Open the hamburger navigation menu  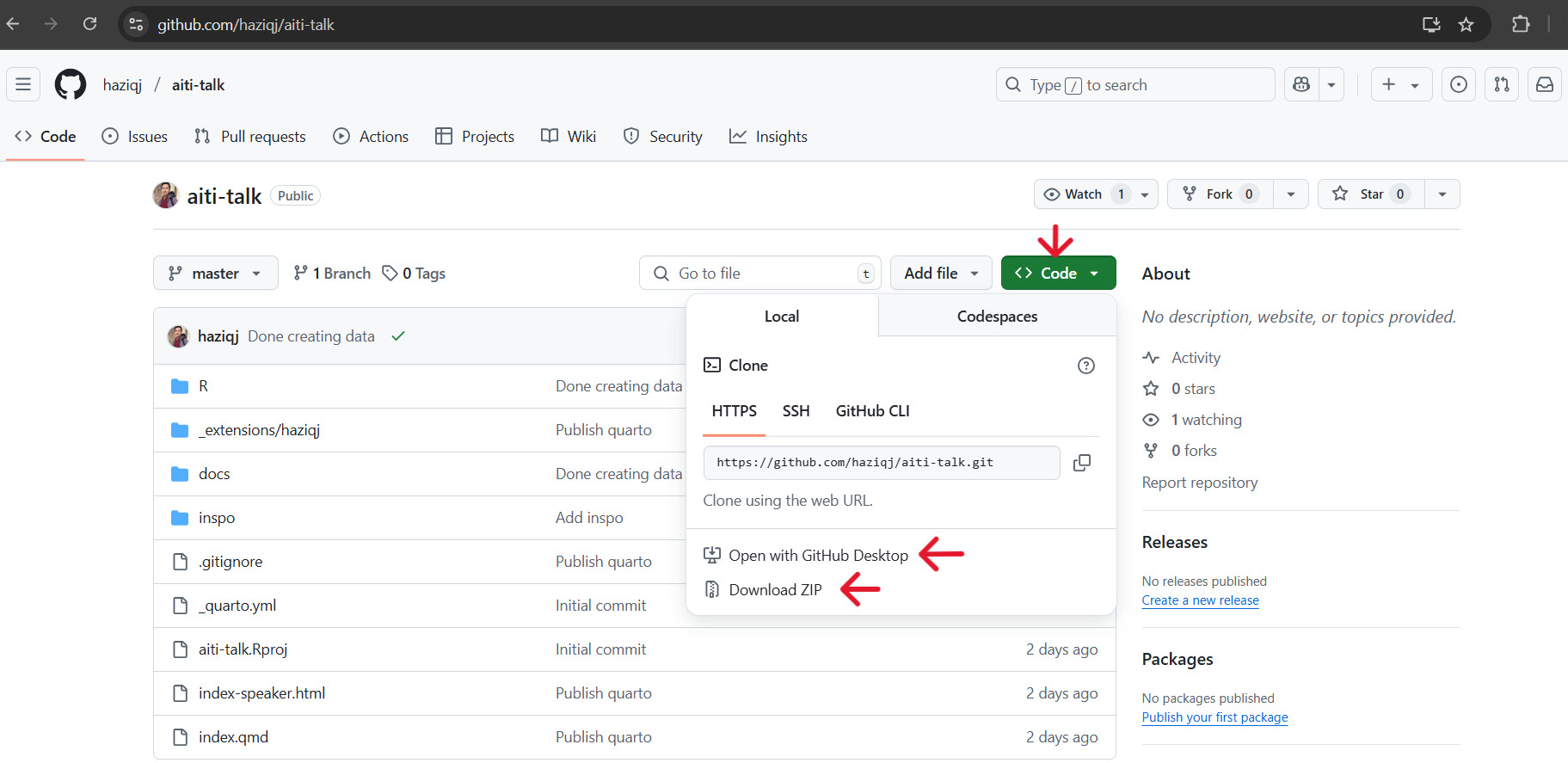click(23, 84)
